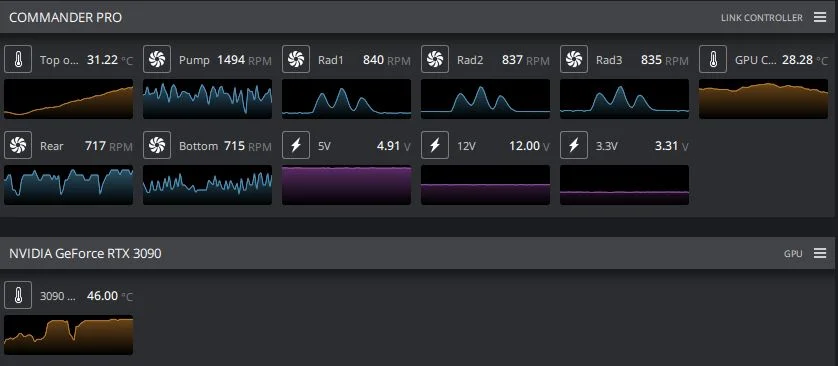Click the Rear sensor label
Screen dimensions: 838x366
pos(51,146)
